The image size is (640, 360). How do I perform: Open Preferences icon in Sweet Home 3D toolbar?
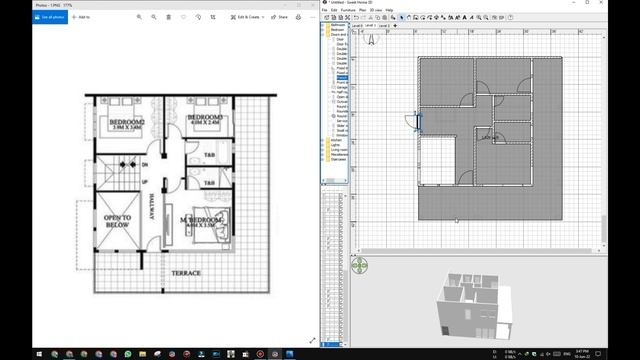click(347, 18)
